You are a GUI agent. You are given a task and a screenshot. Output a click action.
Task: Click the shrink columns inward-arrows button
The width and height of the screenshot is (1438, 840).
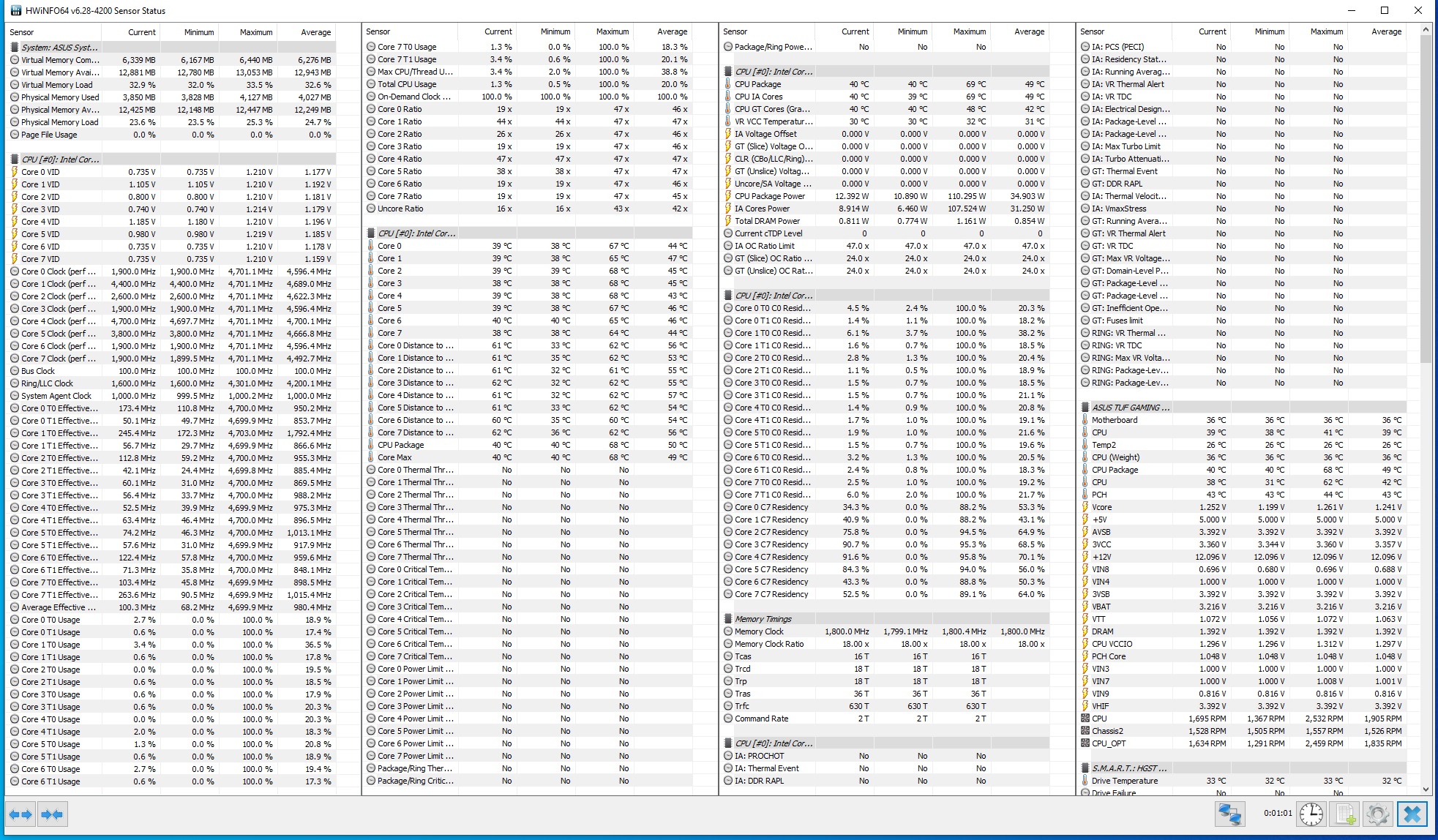coord(52,814)
